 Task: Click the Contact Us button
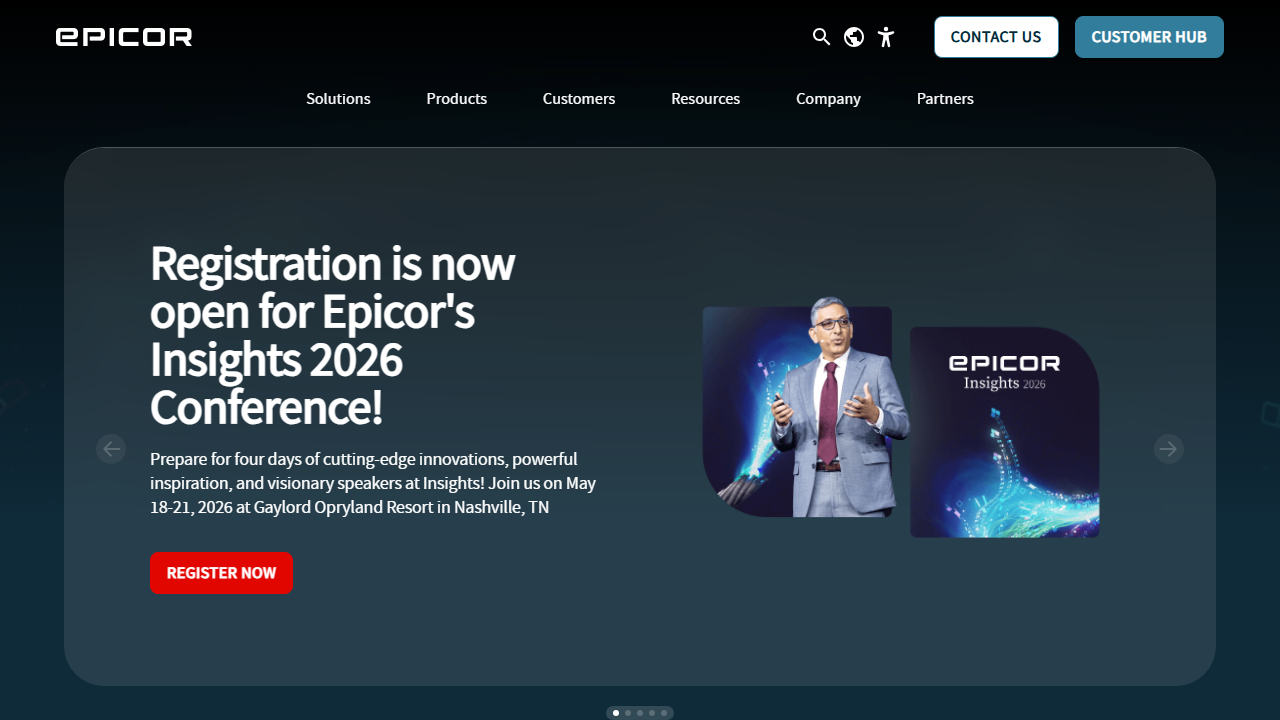tap(996, 37)
